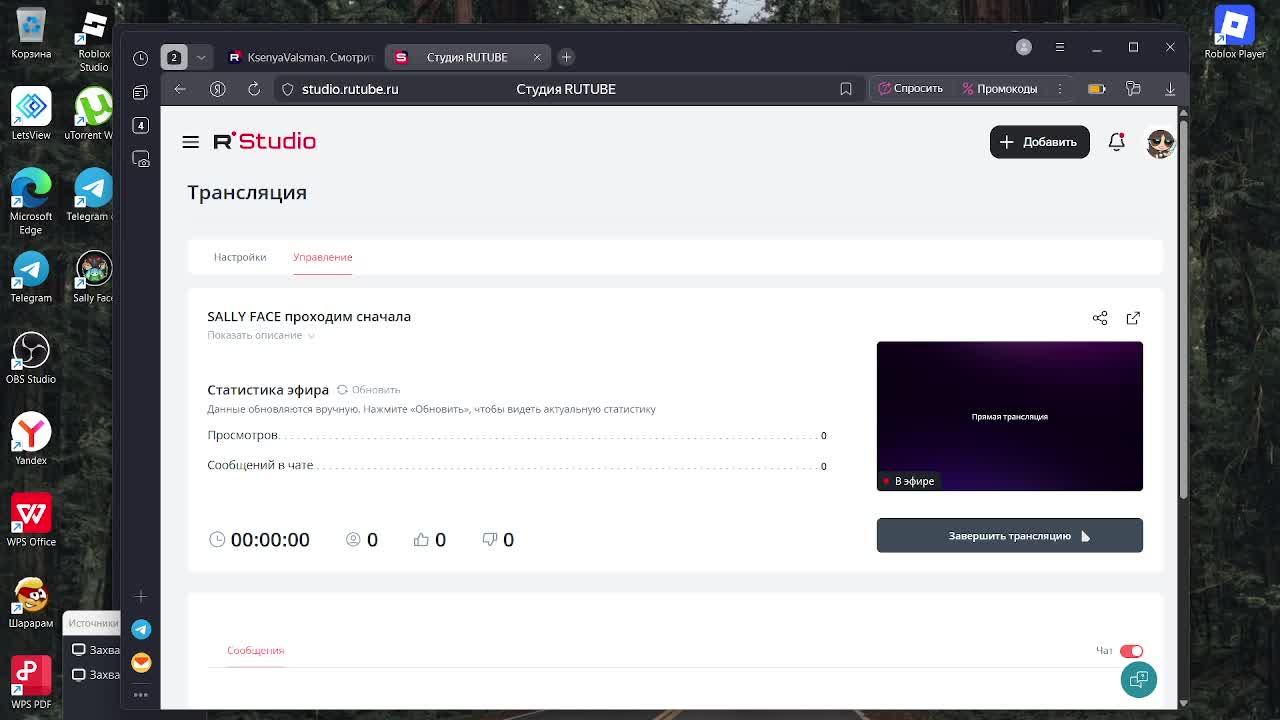1280x720 pixels.
Task: Click the Сообщений в чате statistics label
Action: (x=260, y=465)
